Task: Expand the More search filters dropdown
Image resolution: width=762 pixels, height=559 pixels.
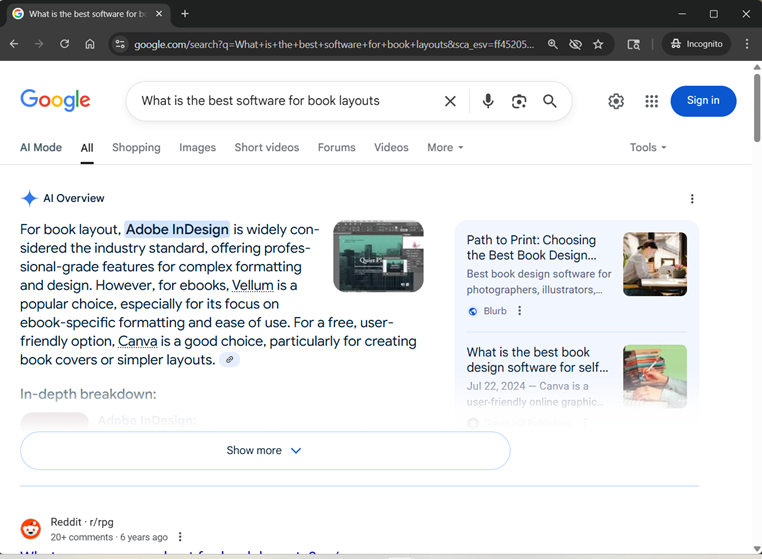Action: point(445,147)
